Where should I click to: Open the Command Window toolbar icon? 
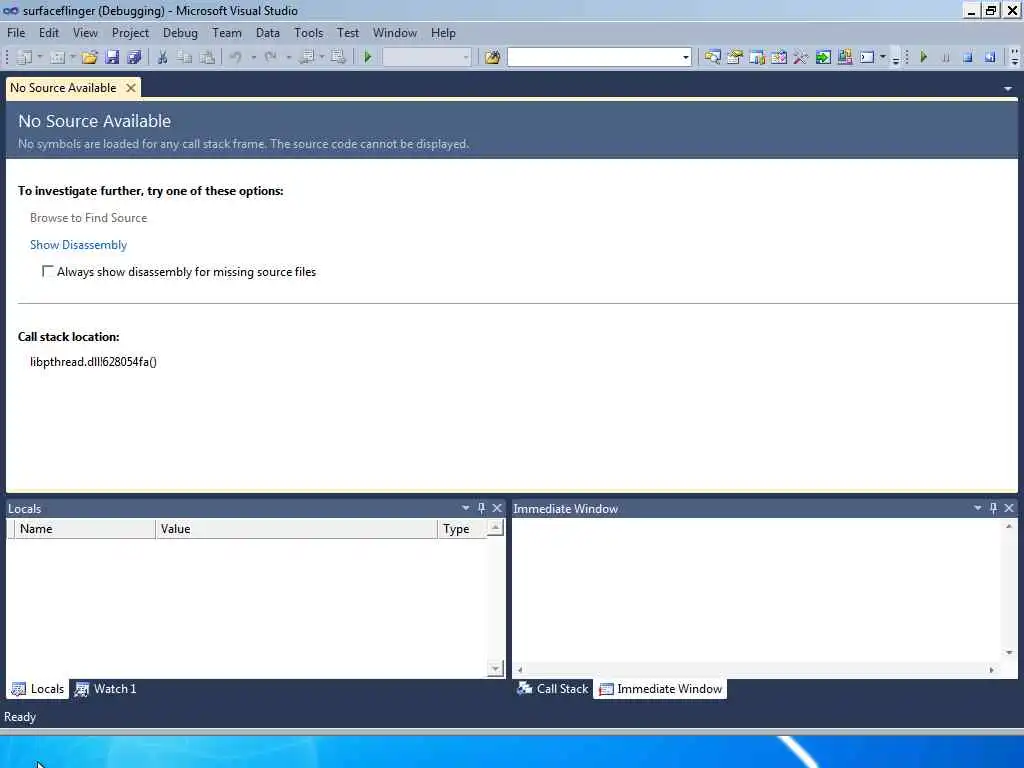pos(867,57)
